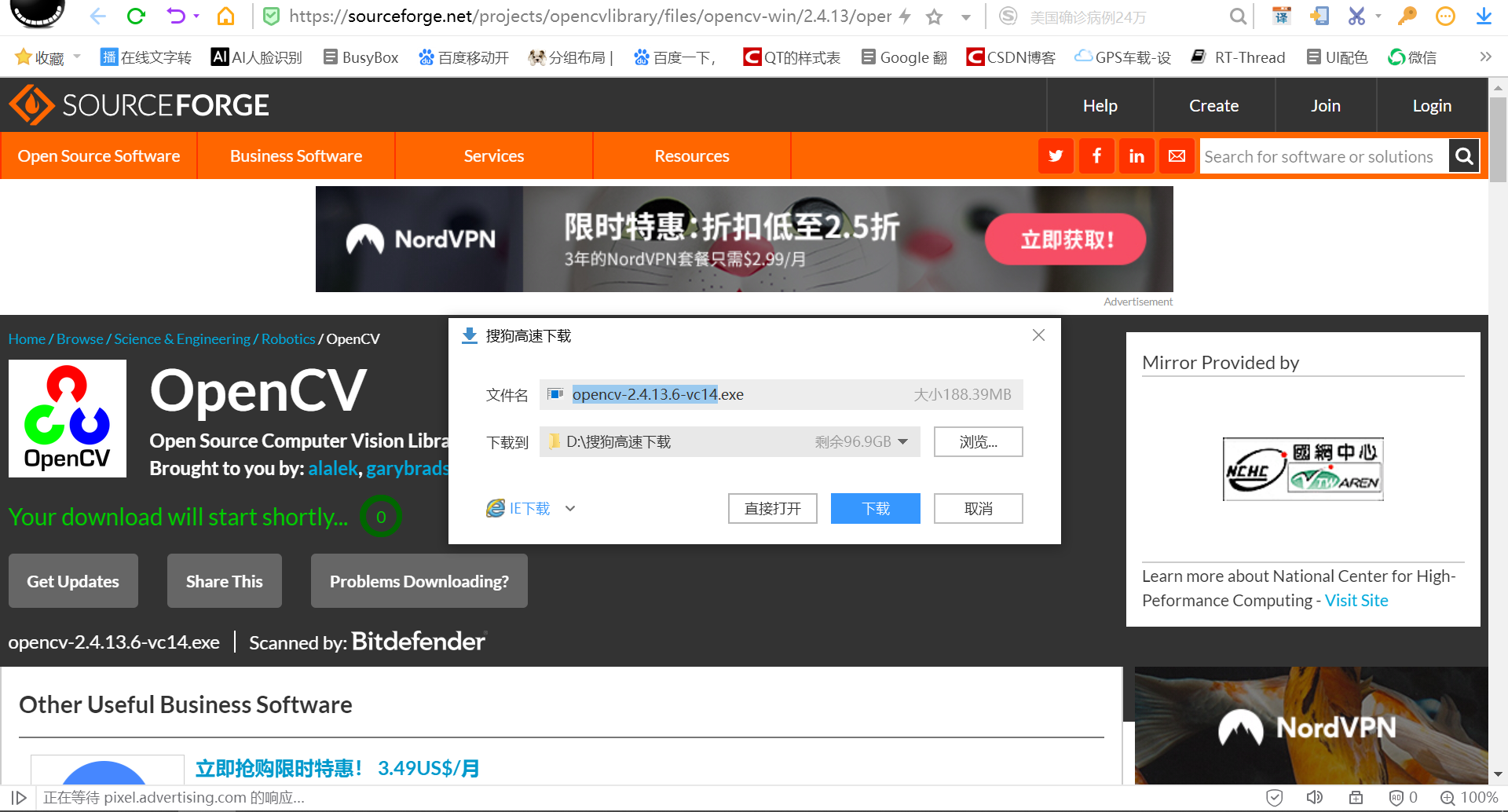Screen dimensions: 1508x812
Task: Expand the bookmarks overflow chevron
Action: (x=1485, y=57)
